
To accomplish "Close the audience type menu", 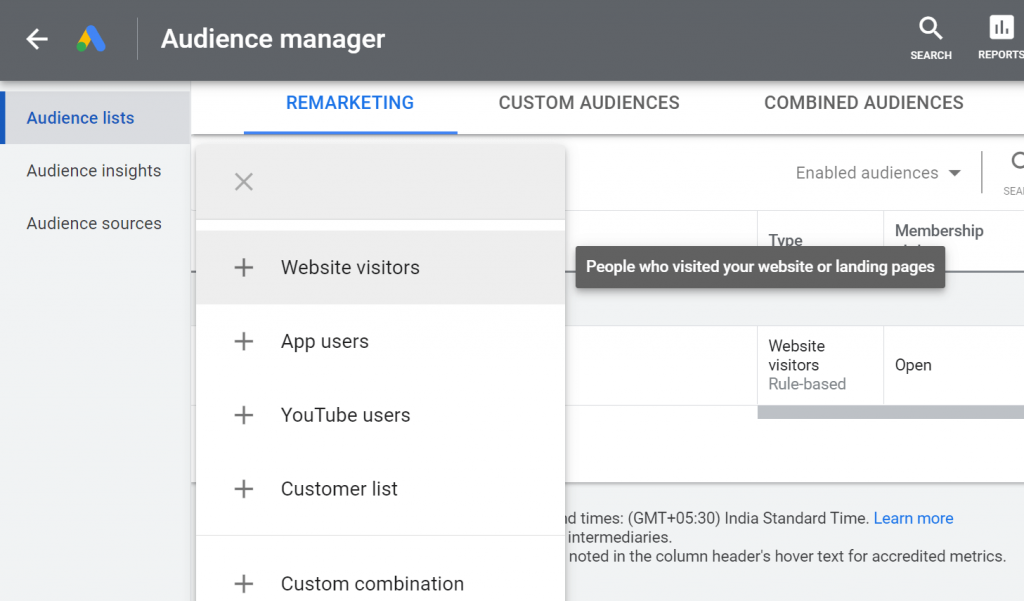I will tap(244, 182).
